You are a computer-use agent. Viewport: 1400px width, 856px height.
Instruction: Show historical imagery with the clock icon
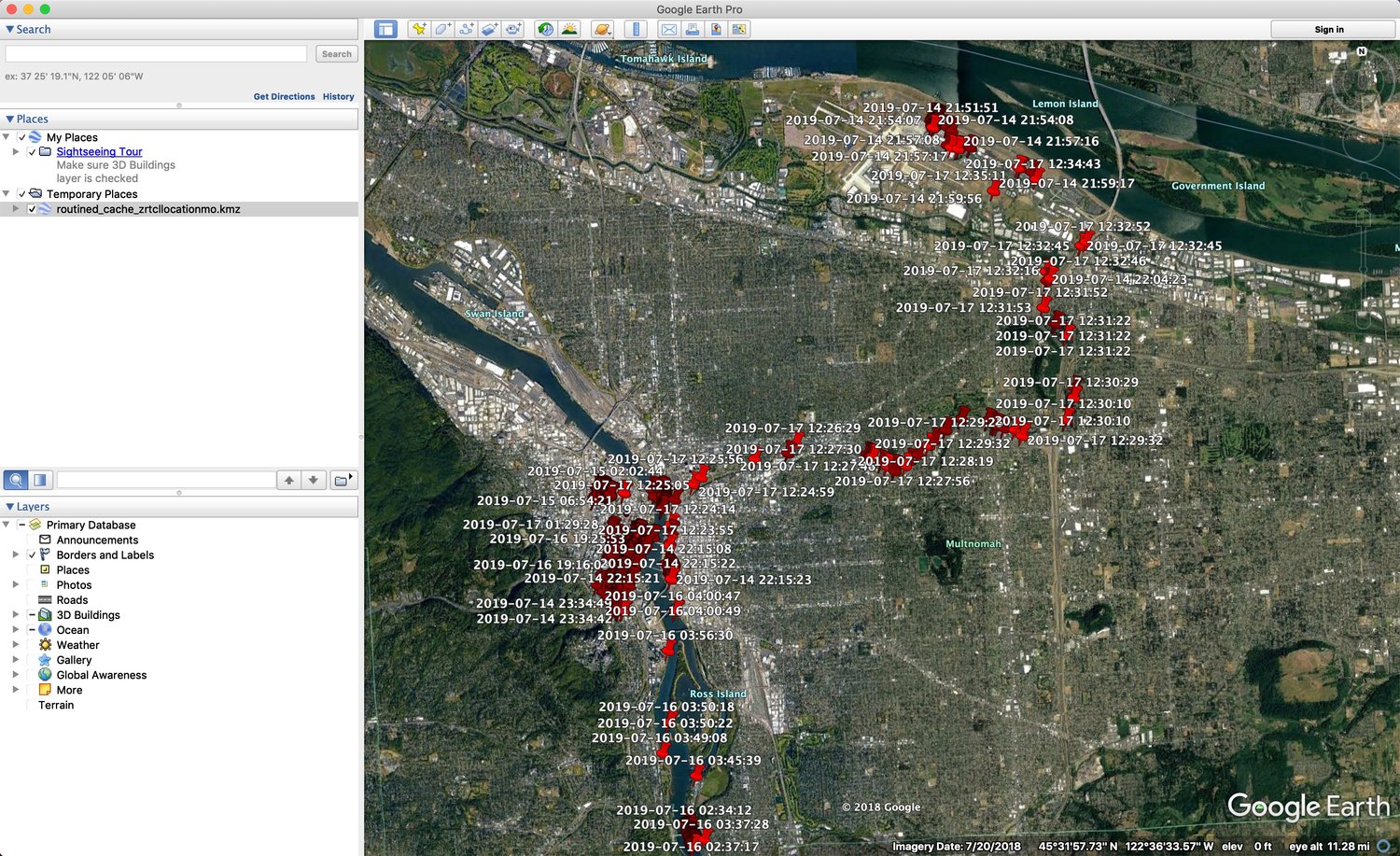pos(546,29)
